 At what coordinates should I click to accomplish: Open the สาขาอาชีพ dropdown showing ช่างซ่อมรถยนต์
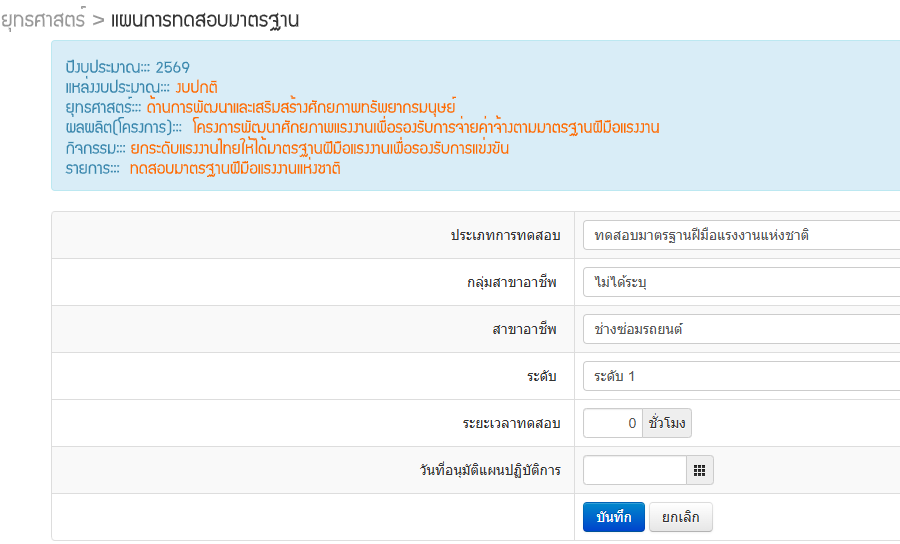coord(740,329)
